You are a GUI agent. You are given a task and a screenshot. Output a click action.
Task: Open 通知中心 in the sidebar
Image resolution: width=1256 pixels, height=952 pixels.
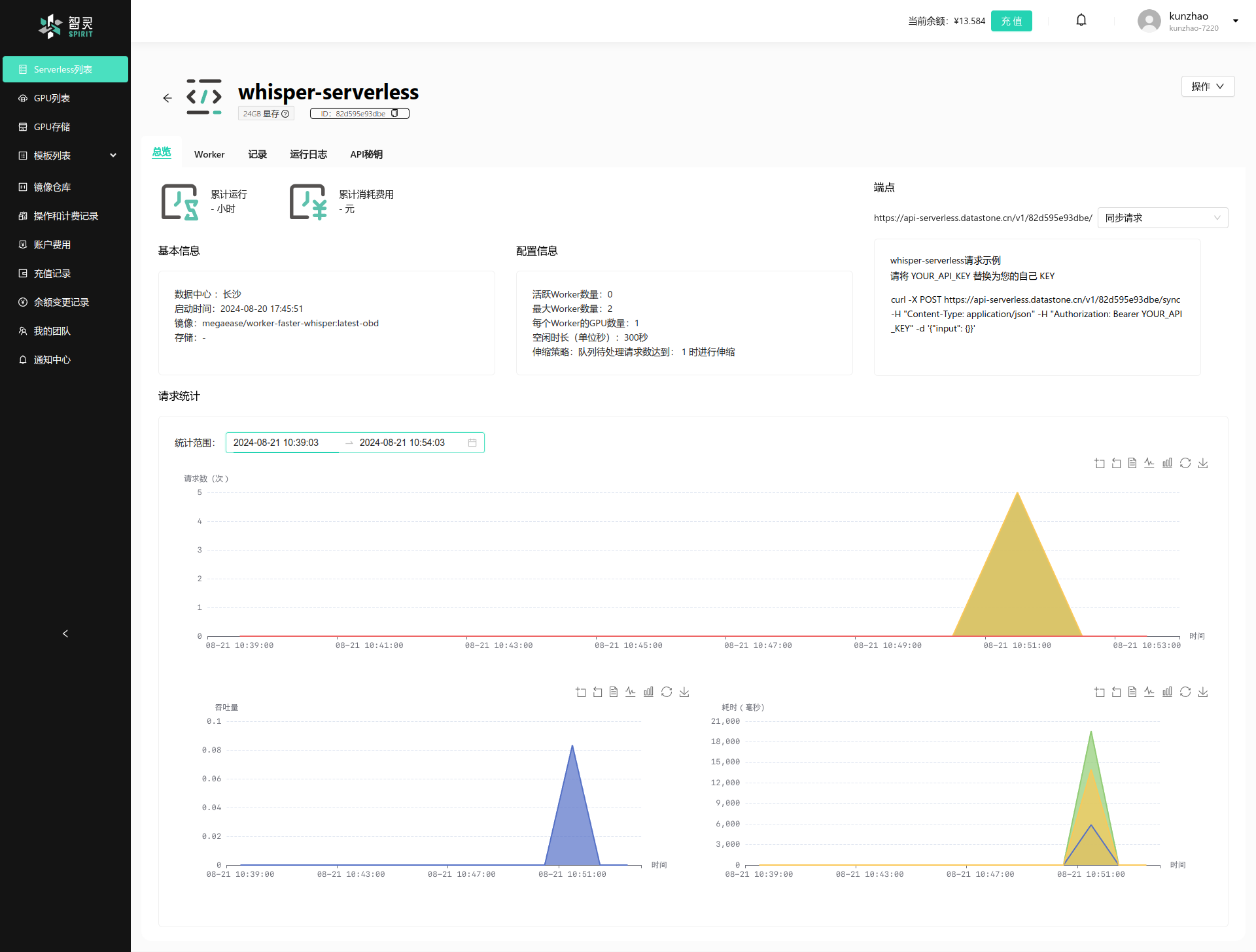pyautogui.click(x=65, y=360)
